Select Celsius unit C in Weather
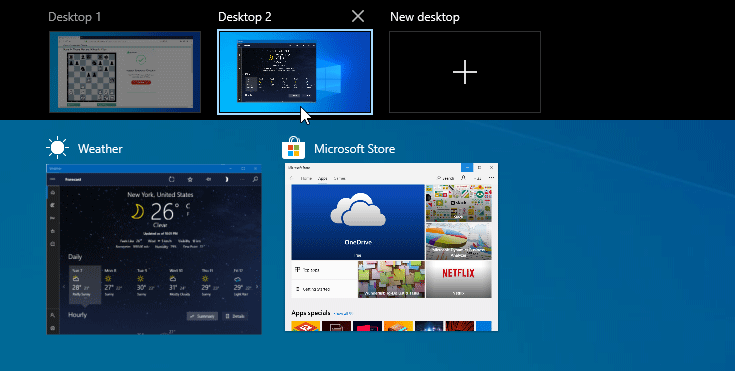Viewport: 735px width, 371px height. [188, 206]
